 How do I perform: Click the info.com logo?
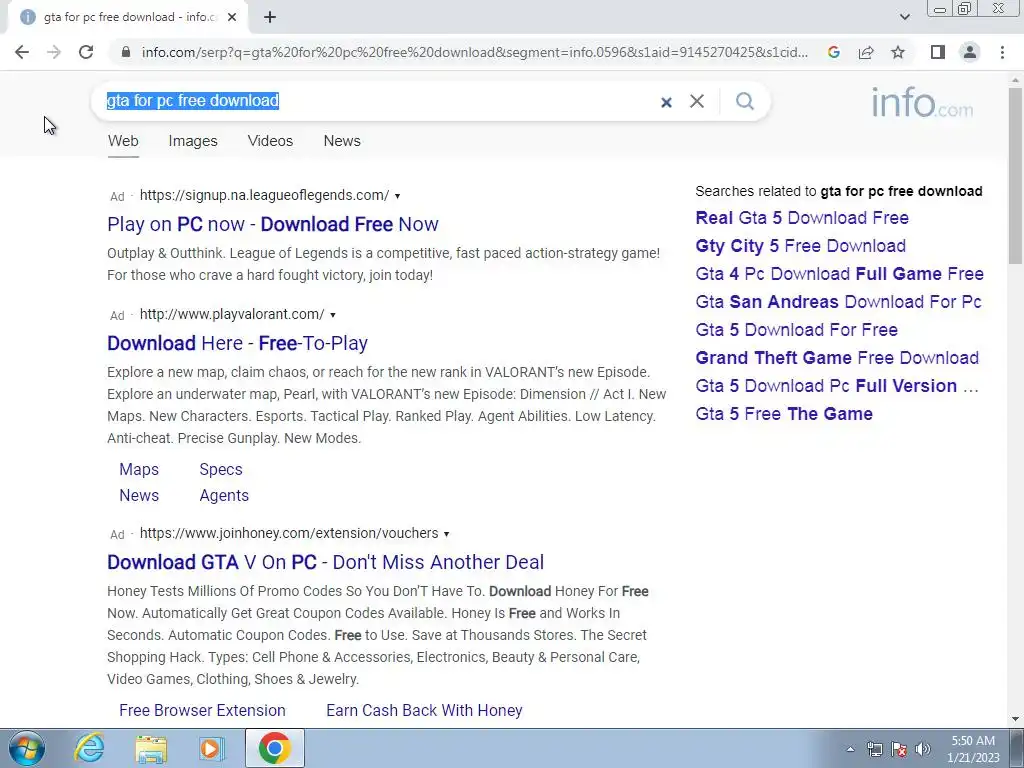(921, 103)
